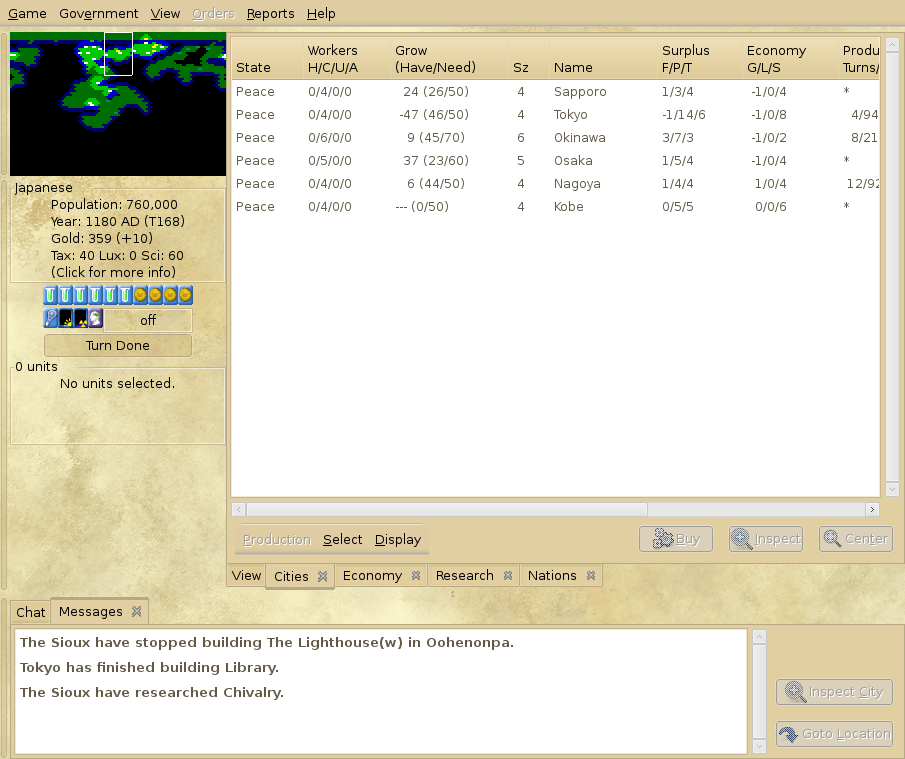
Task: Open the Production menu in city report
Action: pos(277,540)
